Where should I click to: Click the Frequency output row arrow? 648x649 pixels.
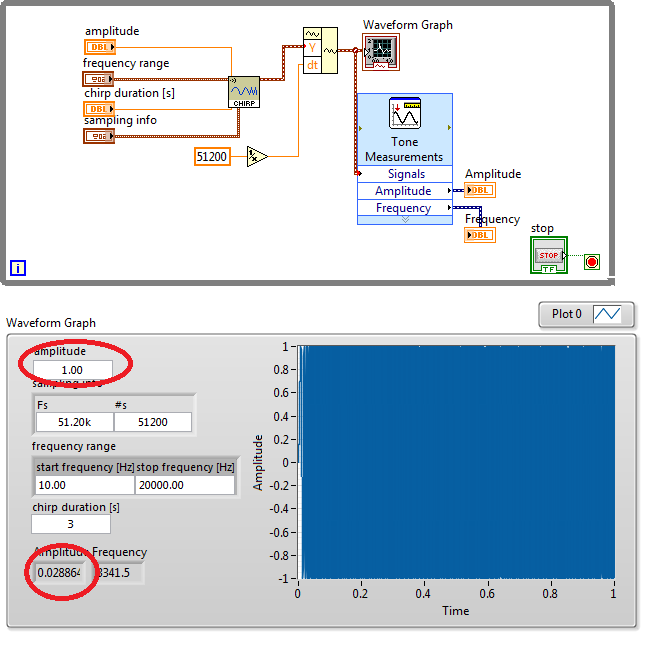tap(449, 207)
